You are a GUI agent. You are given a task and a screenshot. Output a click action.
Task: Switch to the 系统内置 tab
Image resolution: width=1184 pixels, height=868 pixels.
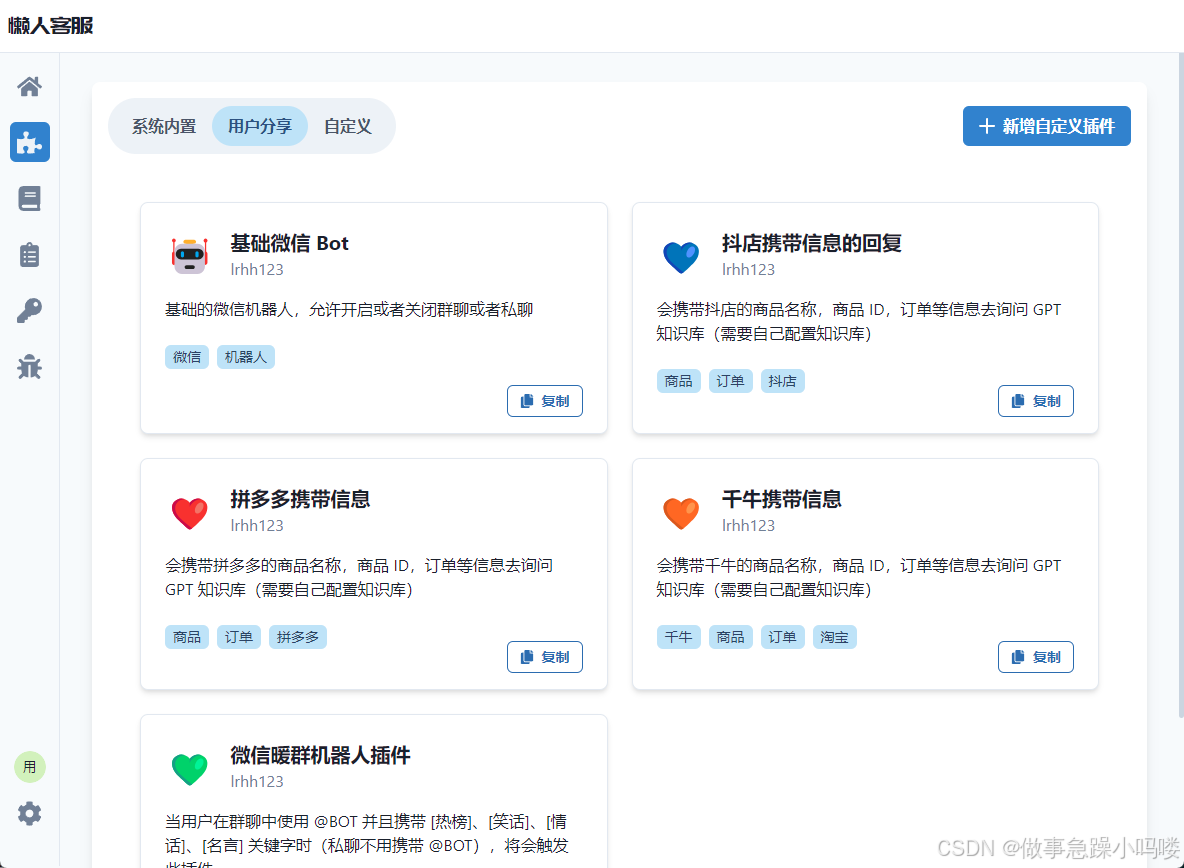pyautogui.click(x=164, y=126)
